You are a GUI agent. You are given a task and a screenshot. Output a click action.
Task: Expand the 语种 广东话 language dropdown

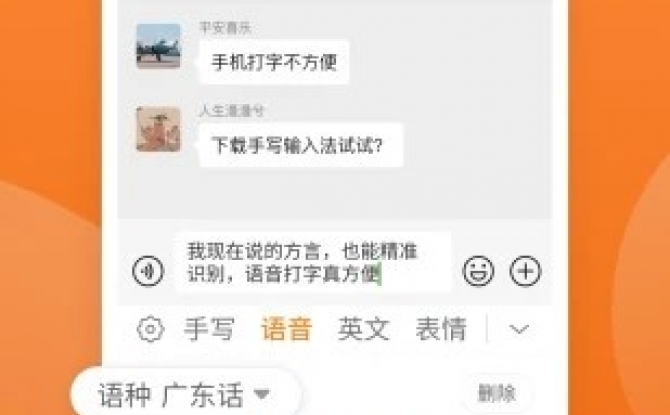[x=185, y=394]
